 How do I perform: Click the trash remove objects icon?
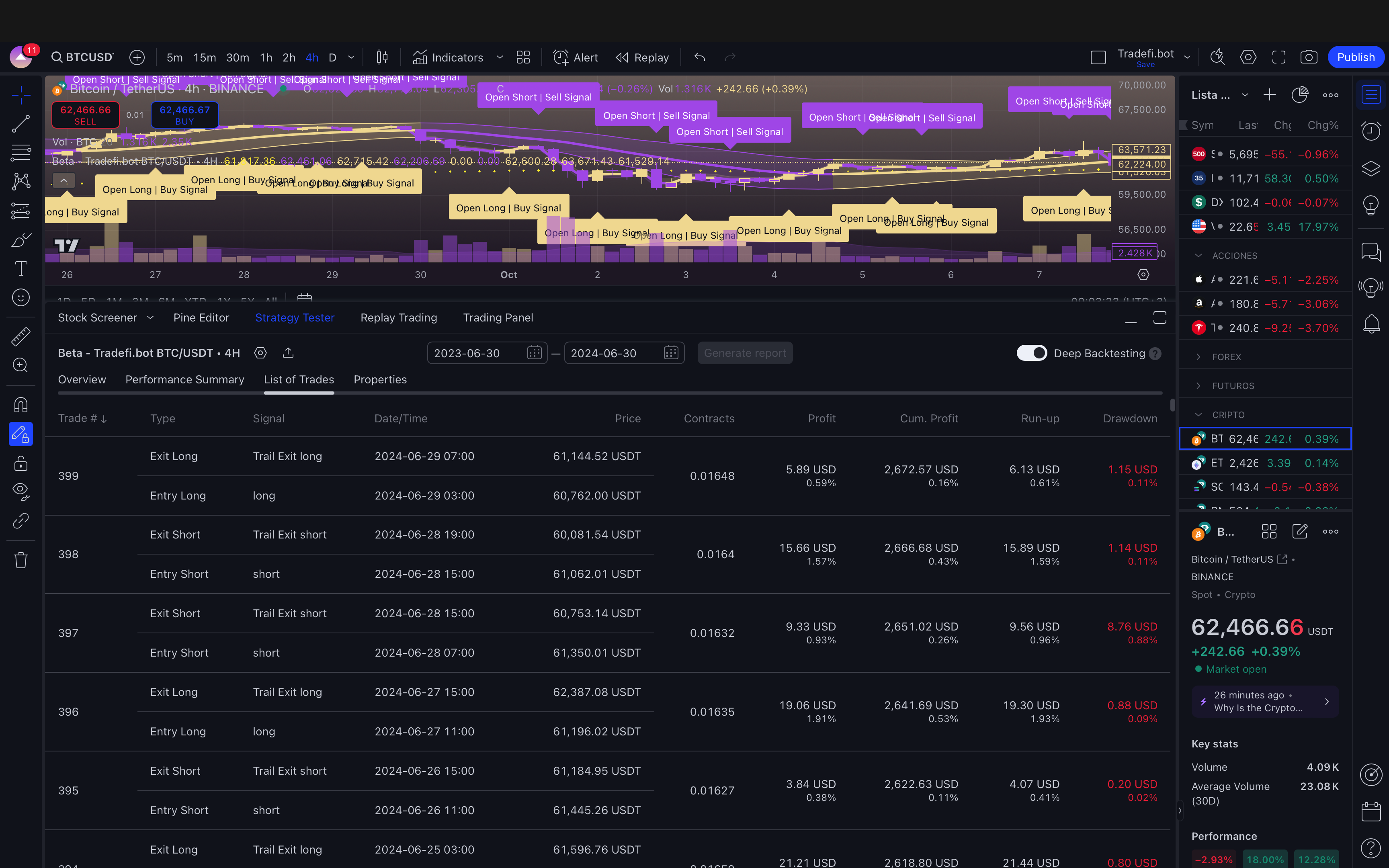pos(20,560)
